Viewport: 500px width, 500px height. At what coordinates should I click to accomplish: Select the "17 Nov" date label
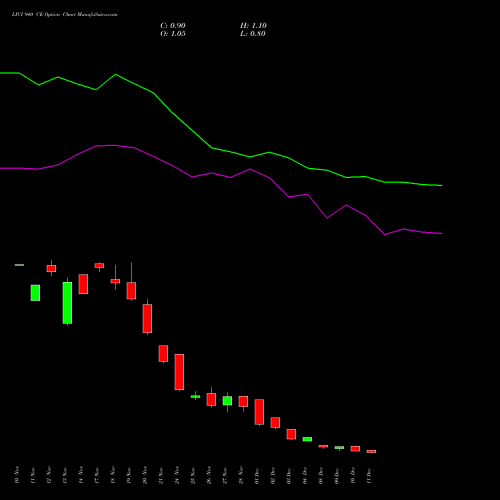[x=97, y=475]
